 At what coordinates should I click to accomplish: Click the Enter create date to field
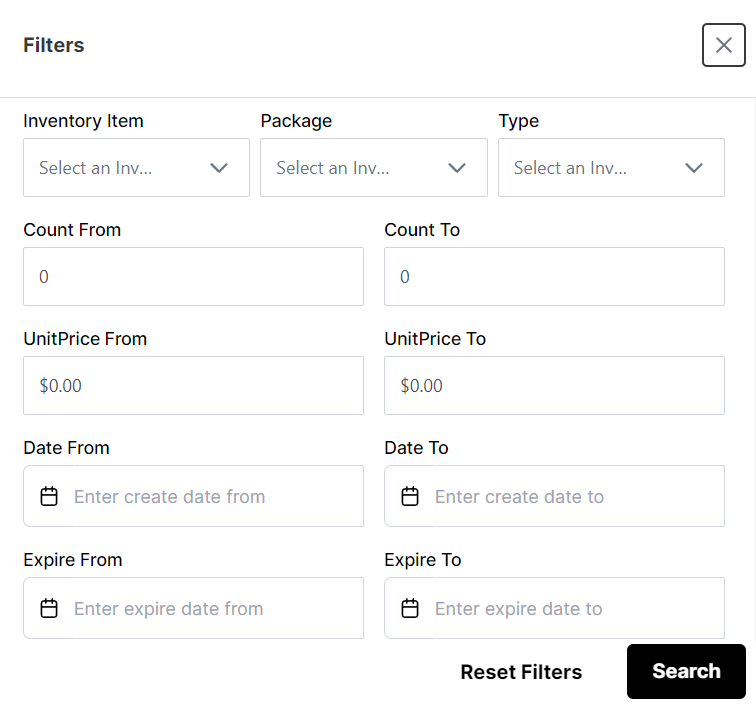coord(554,496)
